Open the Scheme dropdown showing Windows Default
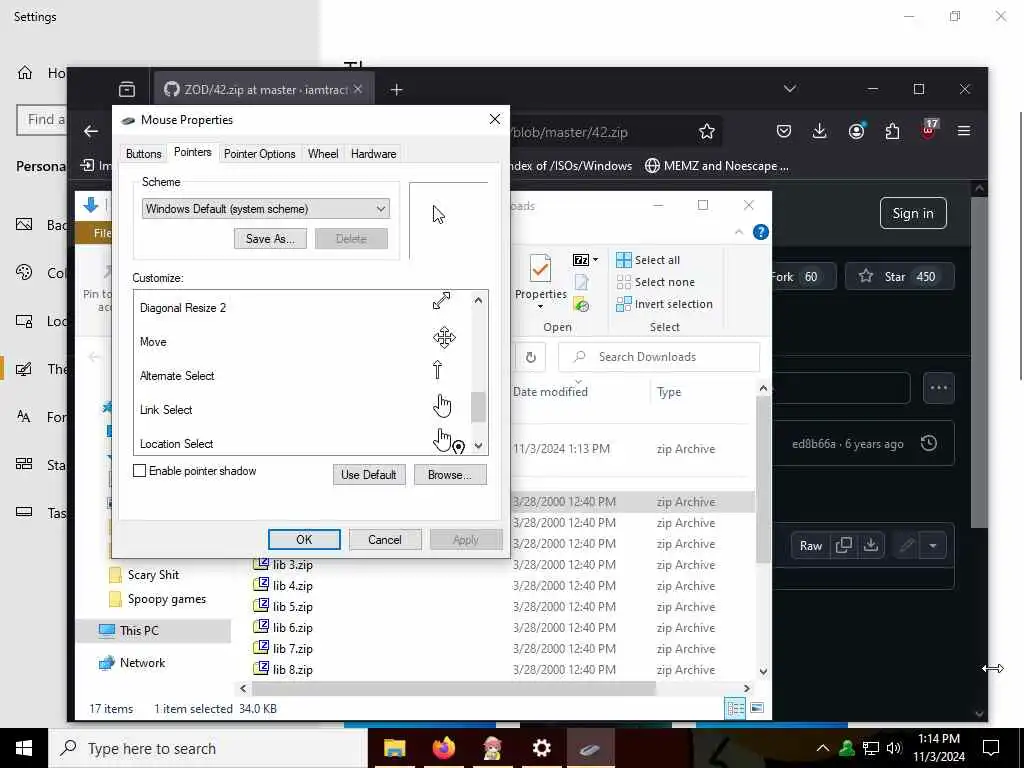This screenshot has height=768, width=1024. [x=265, y=209]
